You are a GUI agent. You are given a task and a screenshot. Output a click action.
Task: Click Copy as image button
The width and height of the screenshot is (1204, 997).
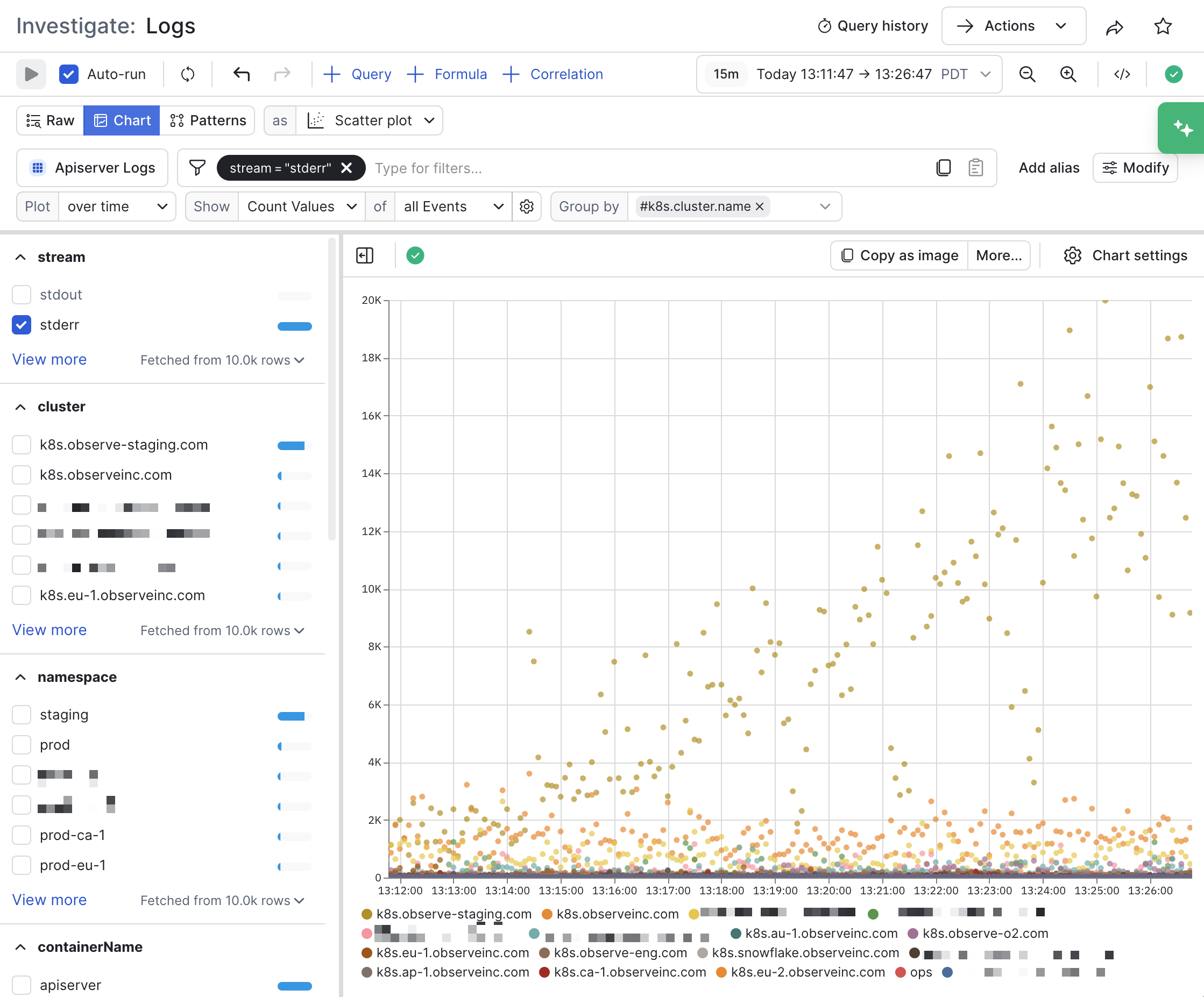pyautogui.click(x=899, y=255)
